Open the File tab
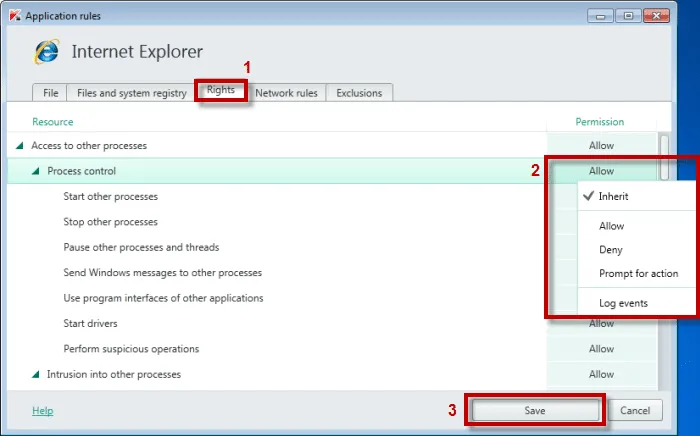 [x=50, y=93]
